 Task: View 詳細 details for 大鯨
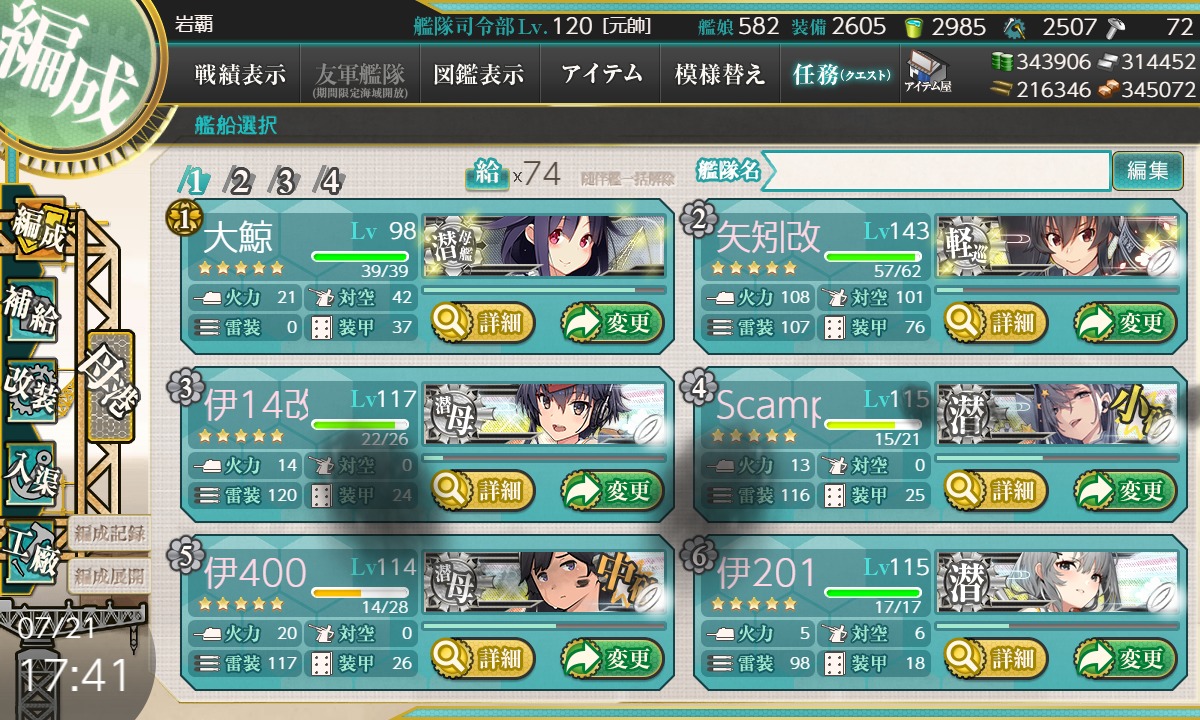[483, 322]
